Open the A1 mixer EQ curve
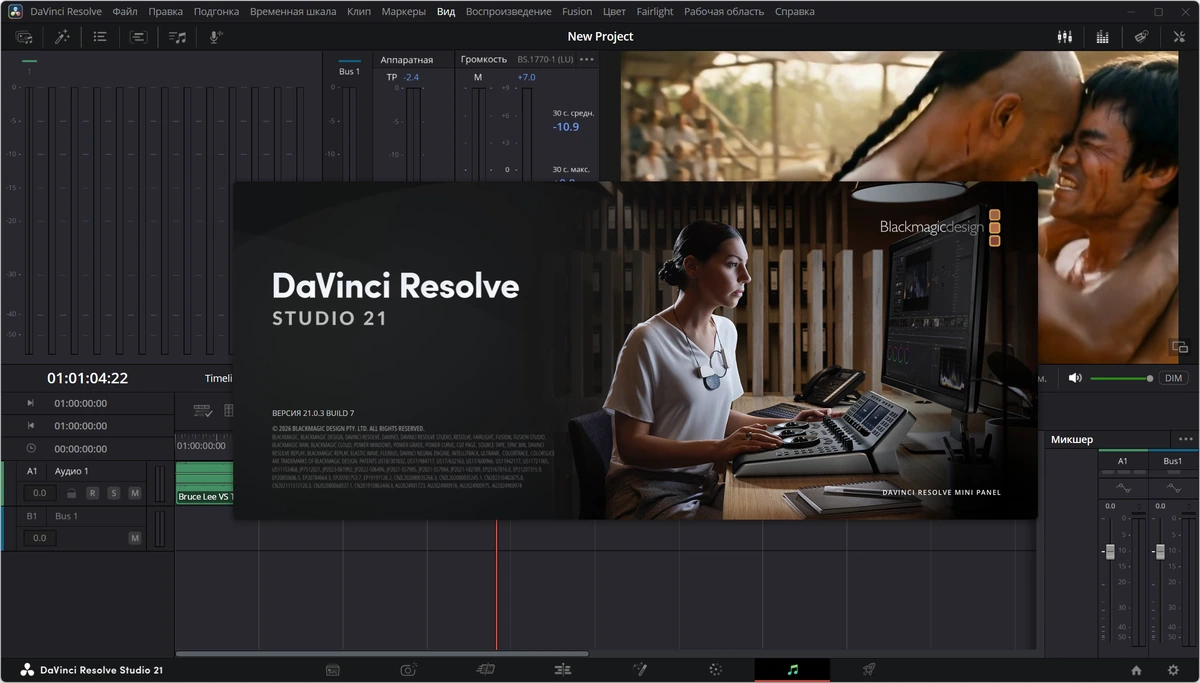Image resolution: width=1200 pixels, height=683 pixels. [1122, 488]
